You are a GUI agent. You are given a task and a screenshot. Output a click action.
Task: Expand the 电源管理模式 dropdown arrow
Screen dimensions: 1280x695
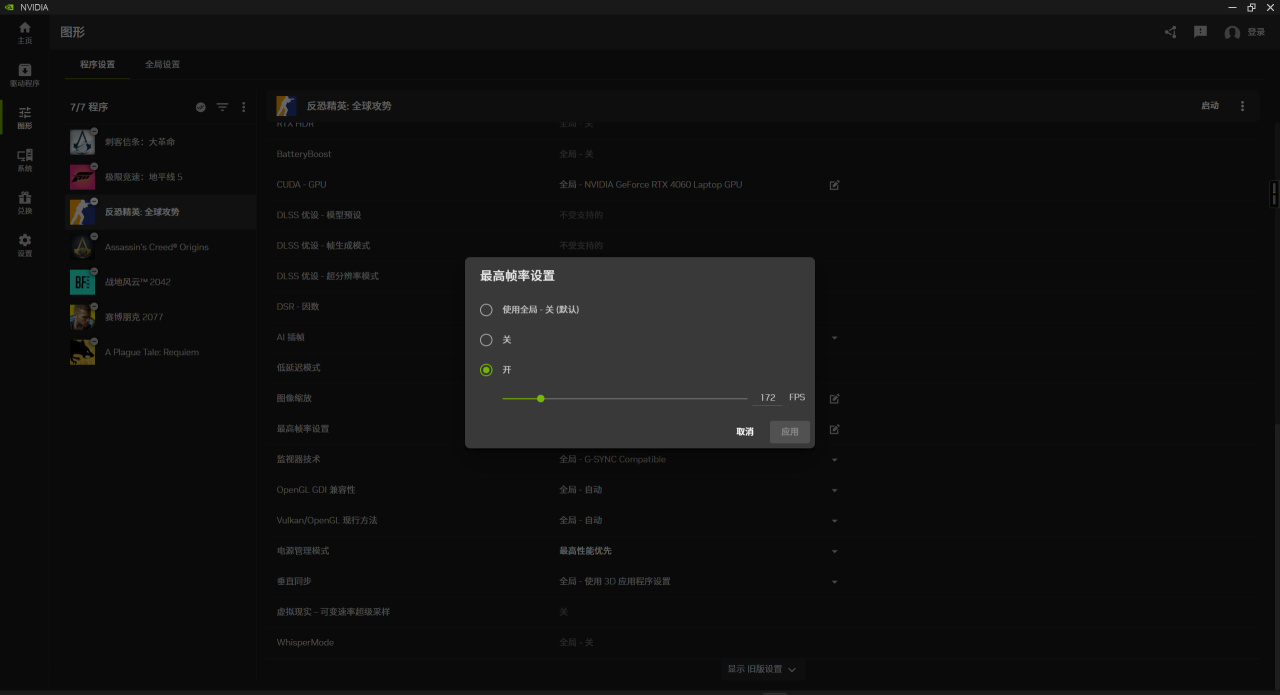click(x=835, y=551)
